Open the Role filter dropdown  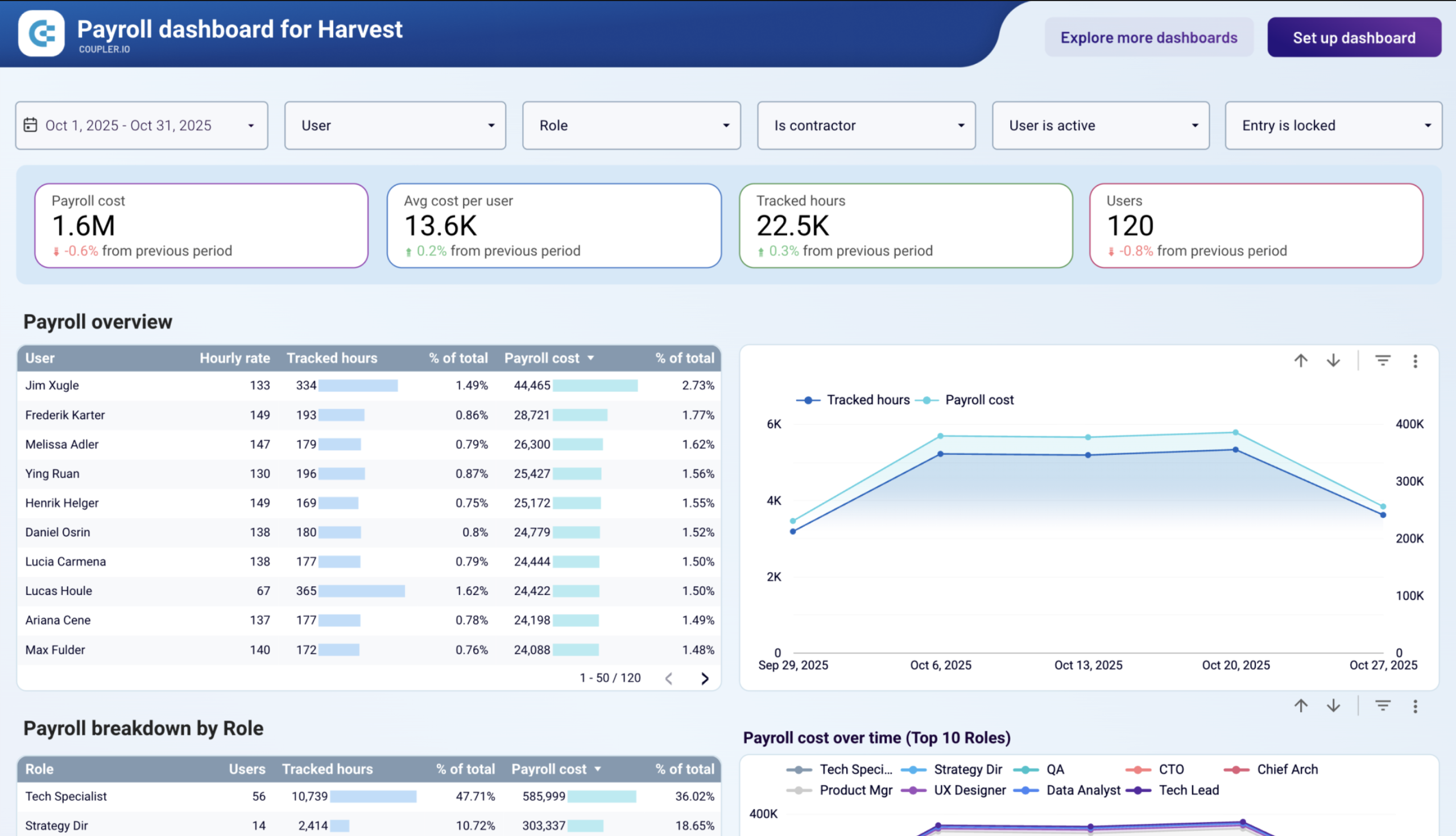(630, 125)
